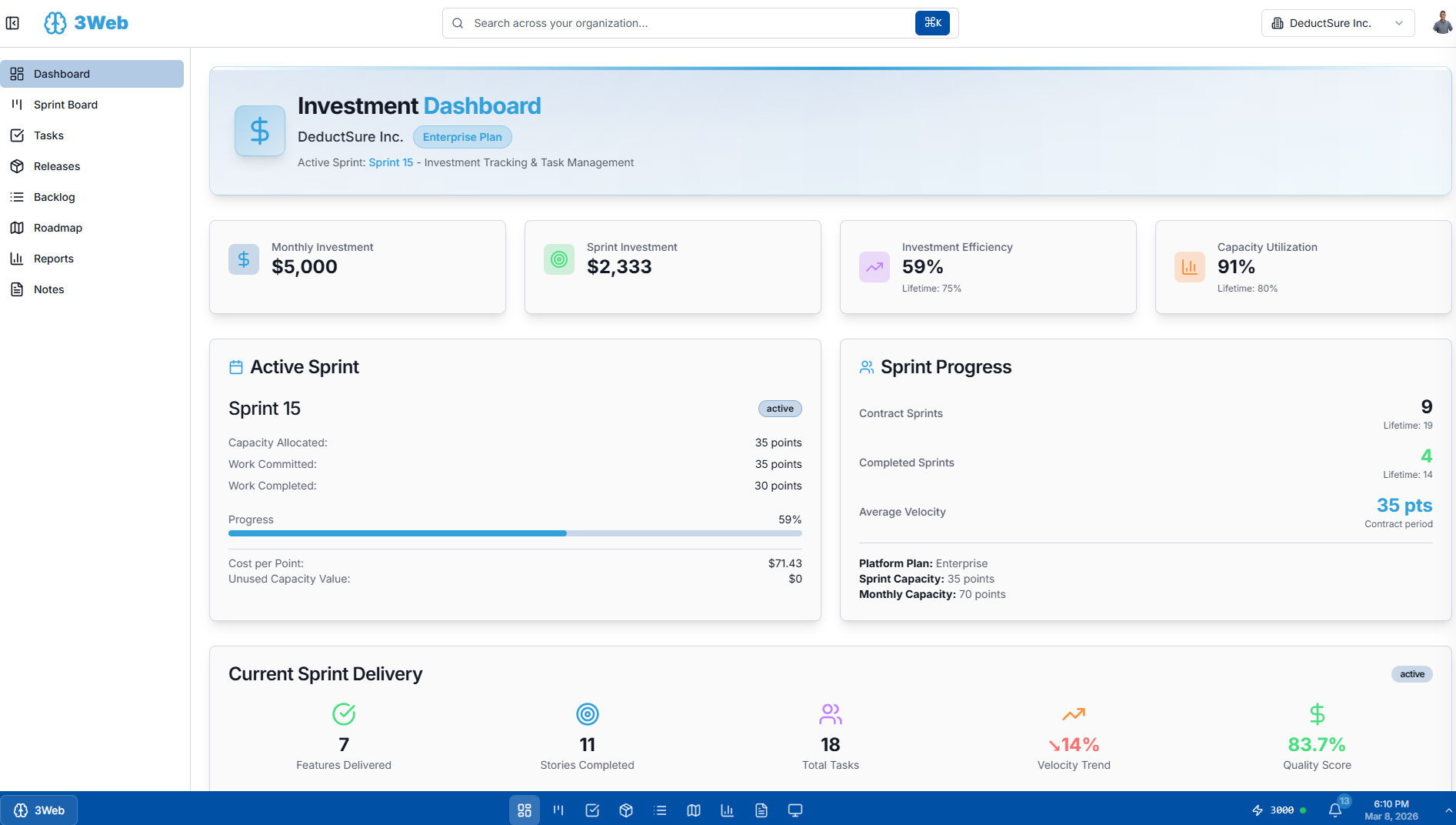Viewport: 1456px width, 825px height.
Task: Click the monitor icon in the taskbar
Action: point(795,810)
